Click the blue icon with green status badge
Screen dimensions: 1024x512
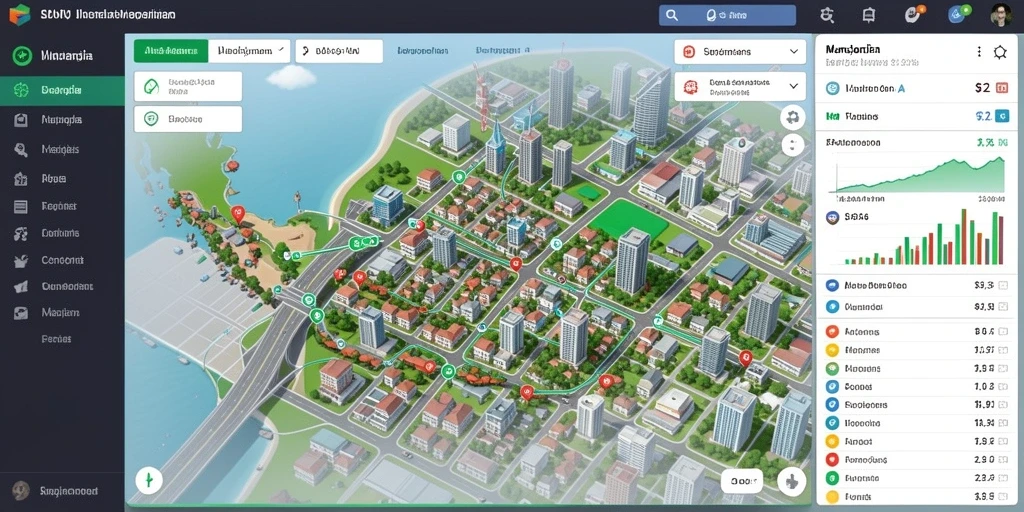959,14
